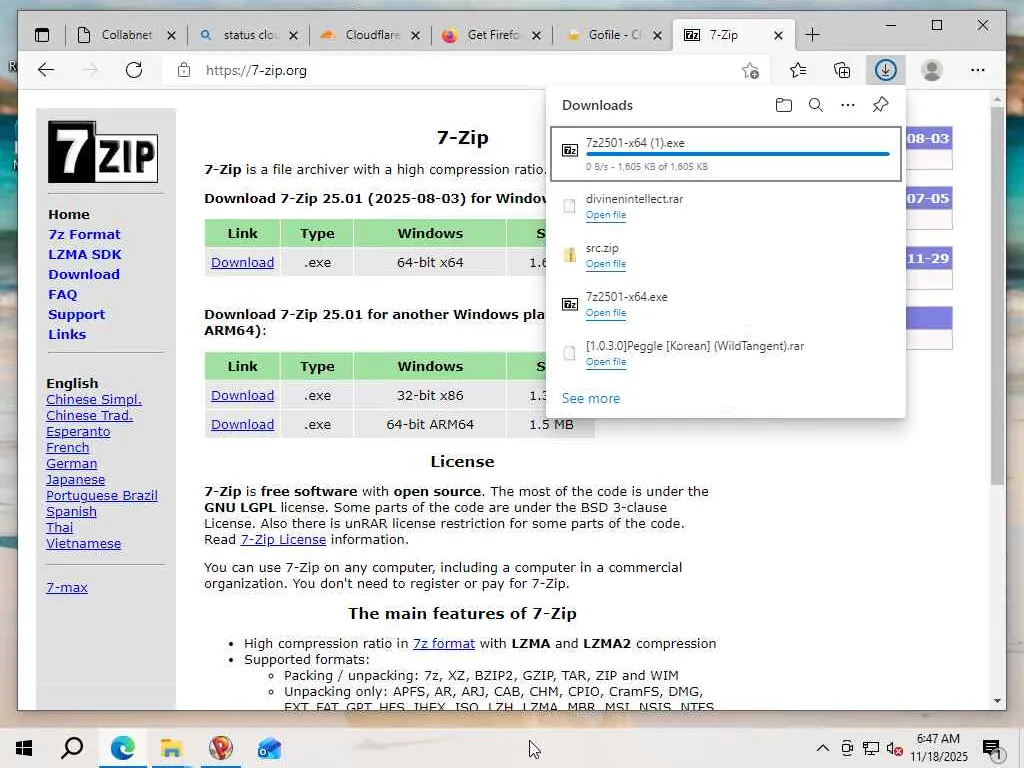The width and height of the screenshot is (1024, 768).
Task: Switch language to Chinese Simpl.
Action: point(93,400)
